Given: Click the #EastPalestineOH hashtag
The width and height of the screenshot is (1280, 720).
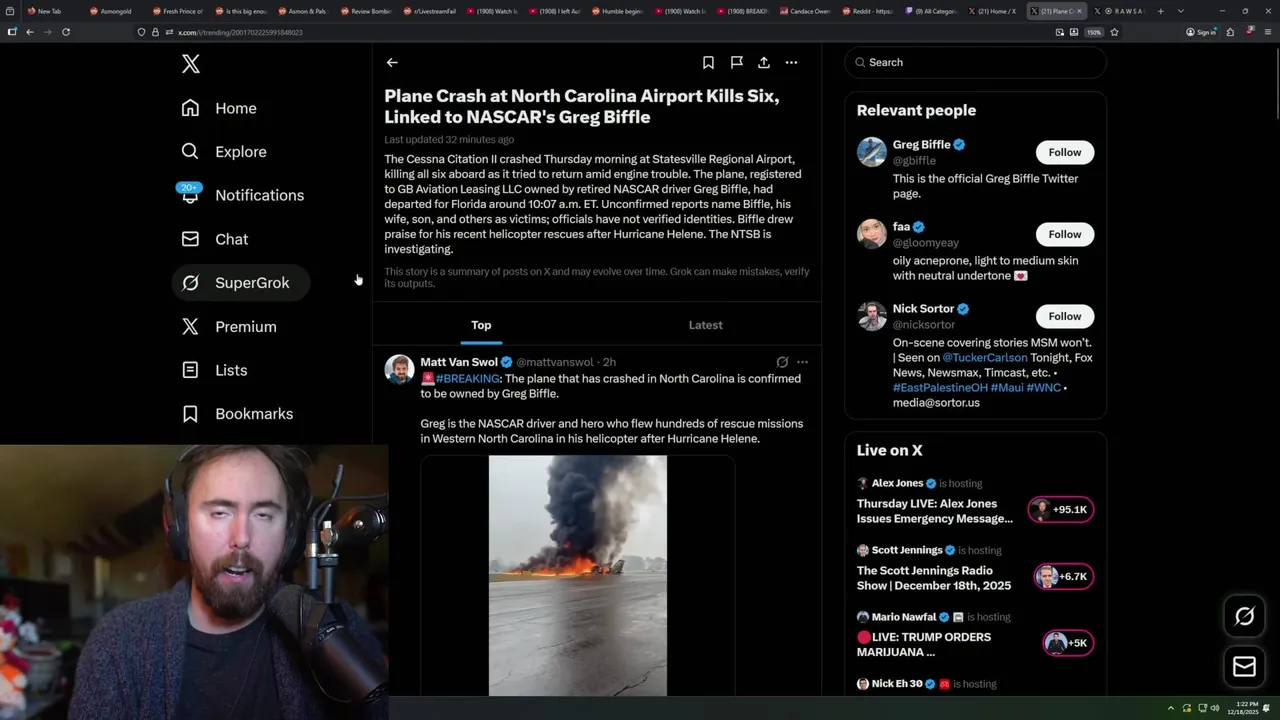Looking at the screenshot, I should tap(940, 387).
